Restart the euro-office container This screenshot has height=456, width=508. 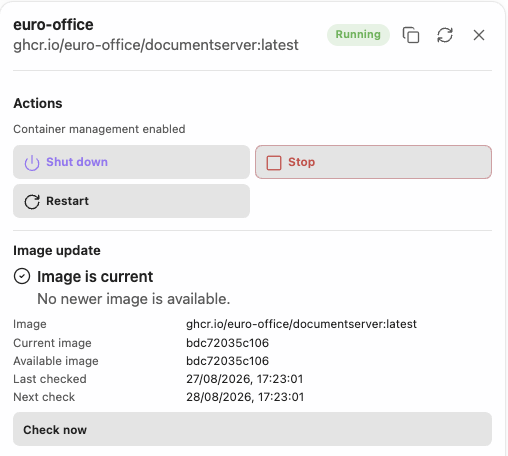pos(131,201)
